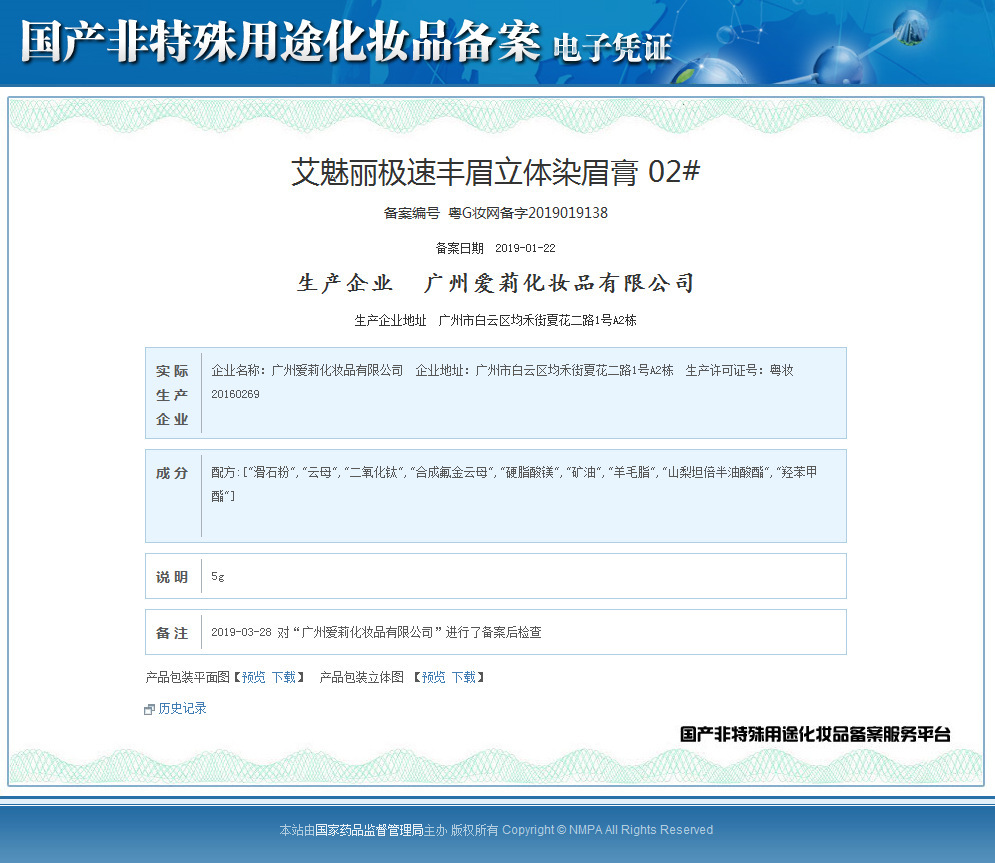This screenshot has height=863, width=995.
Task: Click 国产非特殊用途化妆品备案服务平台 stamp text
Action: click(x=815, y=734)
